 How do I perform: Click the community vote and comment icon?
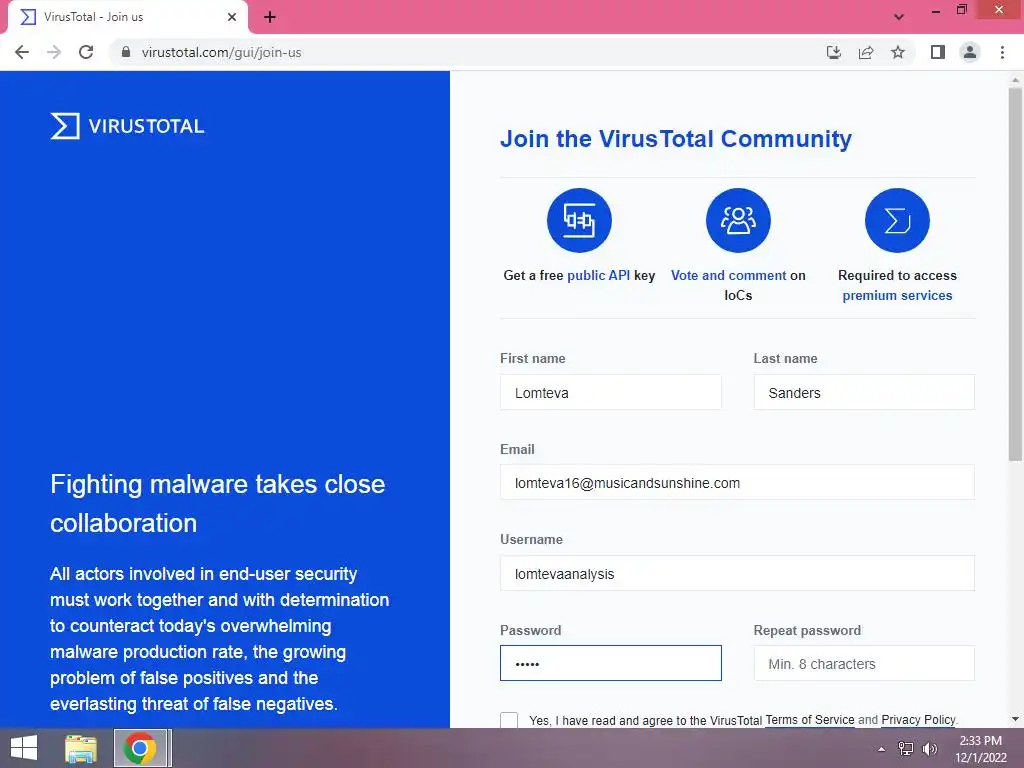(x=738, y=220)
